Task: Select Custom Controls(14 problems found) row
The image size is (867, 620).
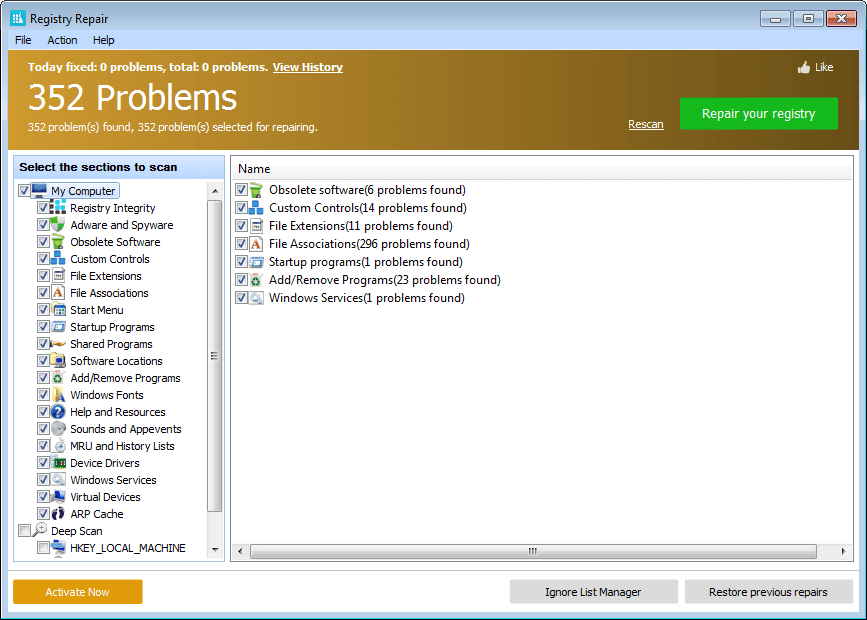Action: click(368, 207)
